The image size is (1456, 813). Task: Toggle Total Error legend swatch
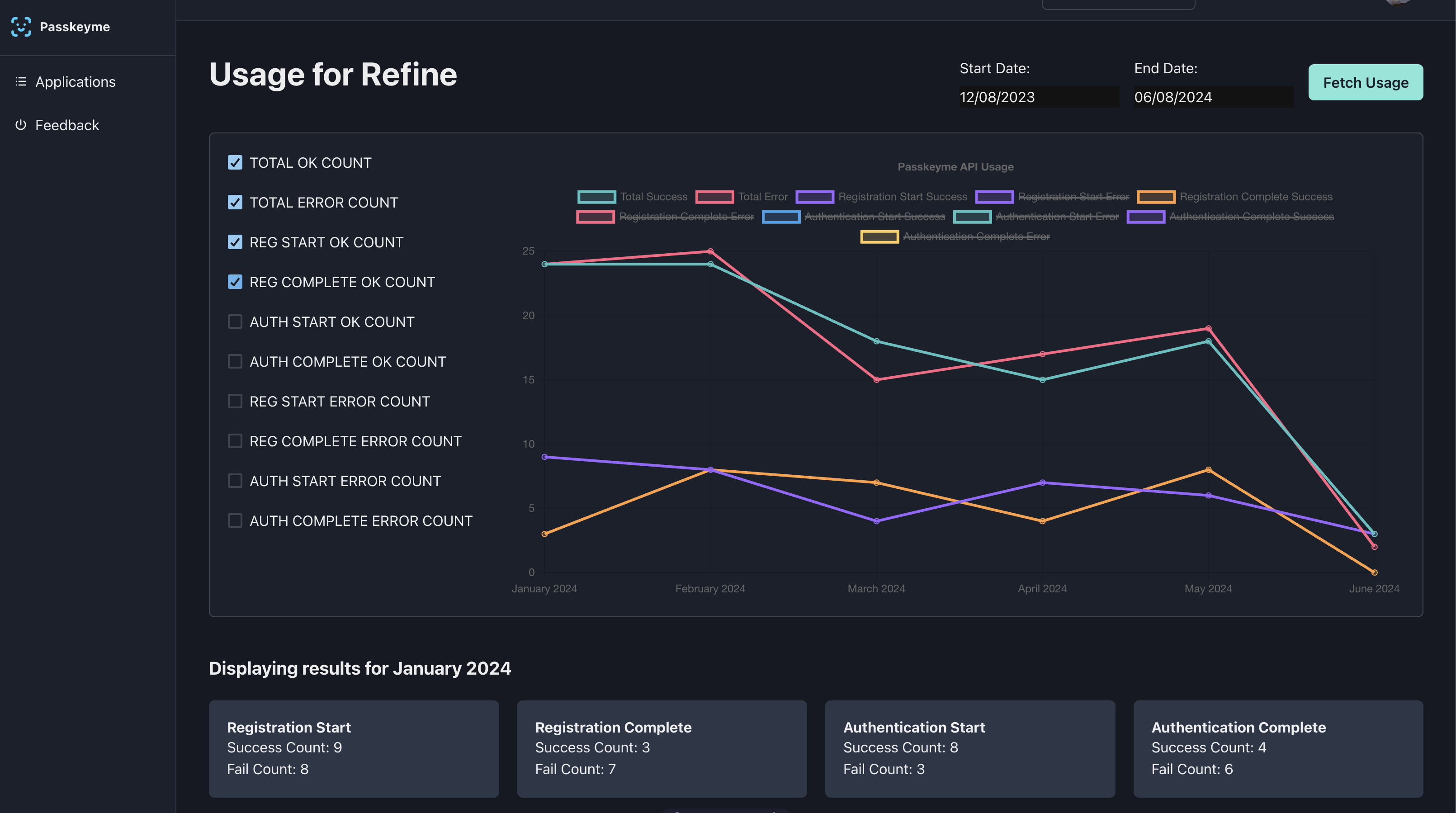pos(714,197)
